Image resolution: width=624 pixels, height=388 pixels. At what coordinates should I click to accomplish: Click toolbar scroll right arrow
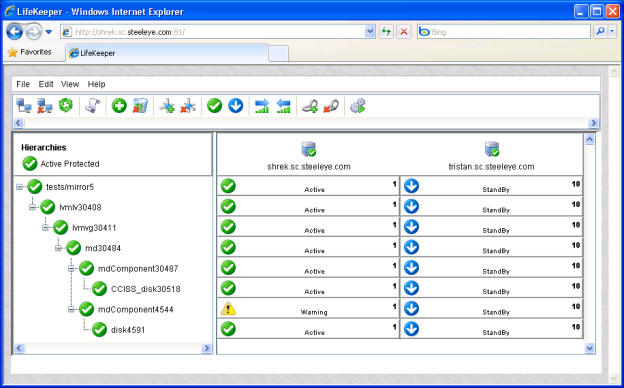pos(594,123)
